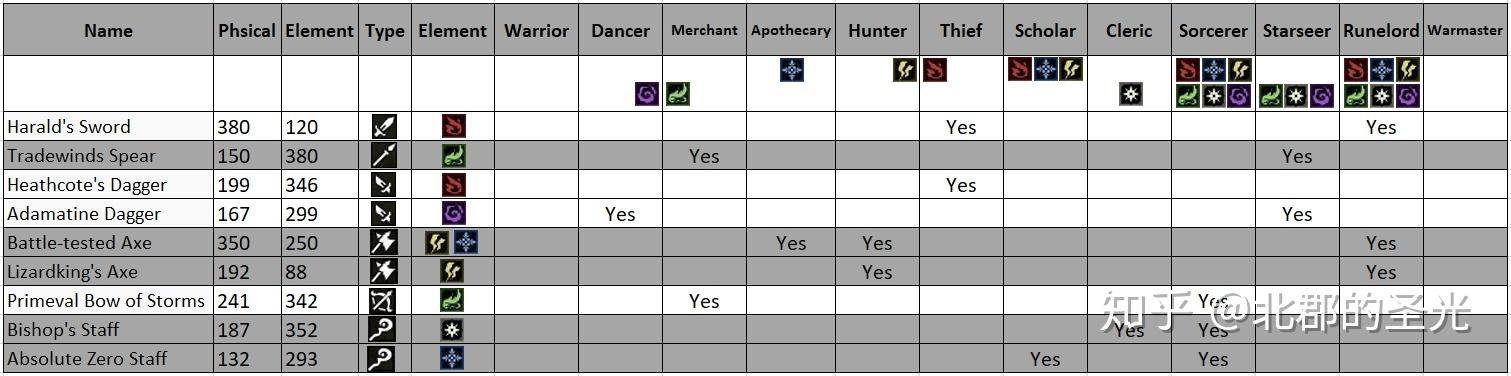
Task: Click the lightning icon in Lizardking's Axe row
Action: pos(453,271)
